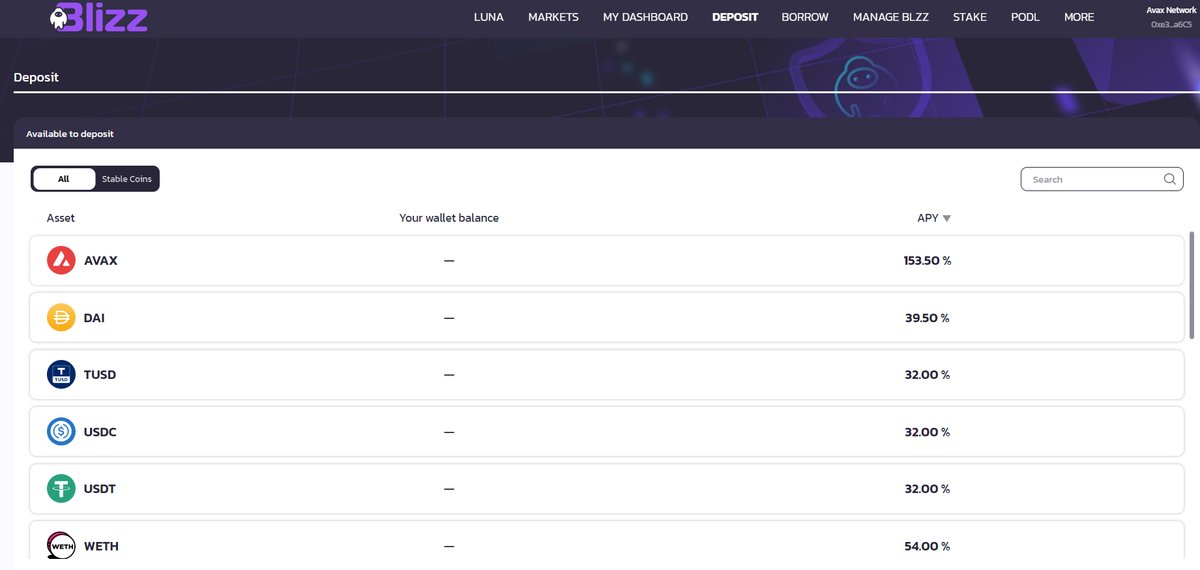Click USDT row's 32.00 % APY
This screenshot has width=1200, height=570.
pos(927,489)
